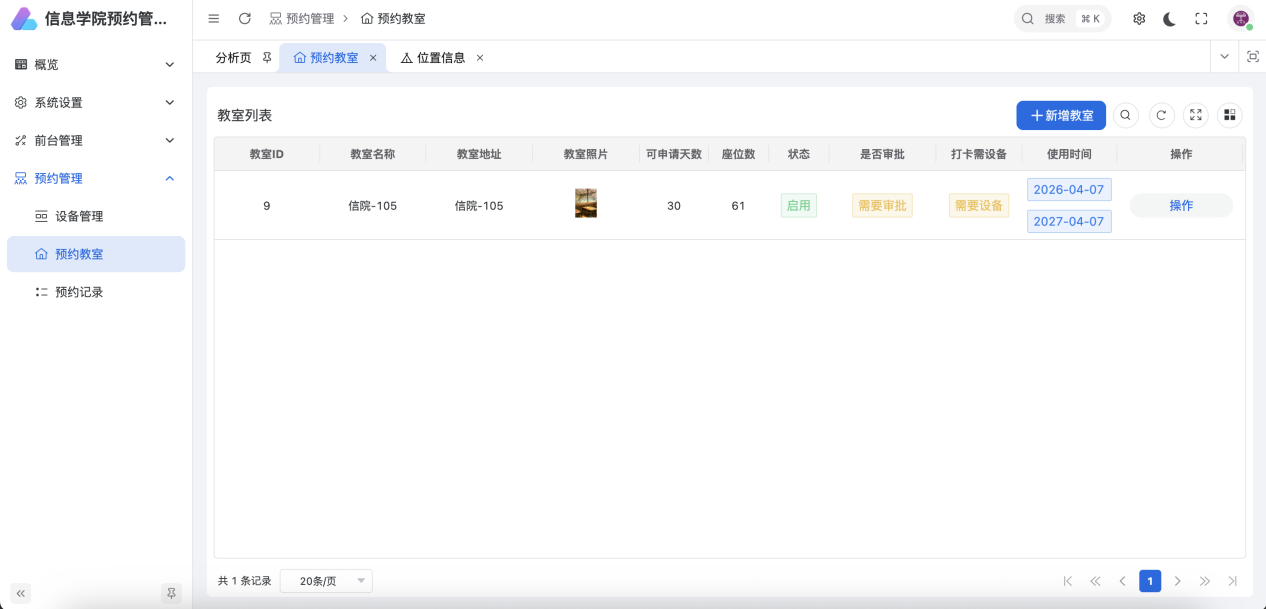Viewport: 1266px width, 609px height.
Task: Pin the sidebar using pin icon
Action: pos(171,593)
